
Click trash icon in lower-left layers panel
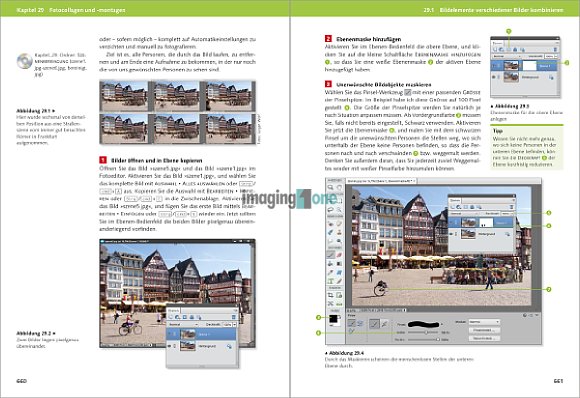[233, 317]
